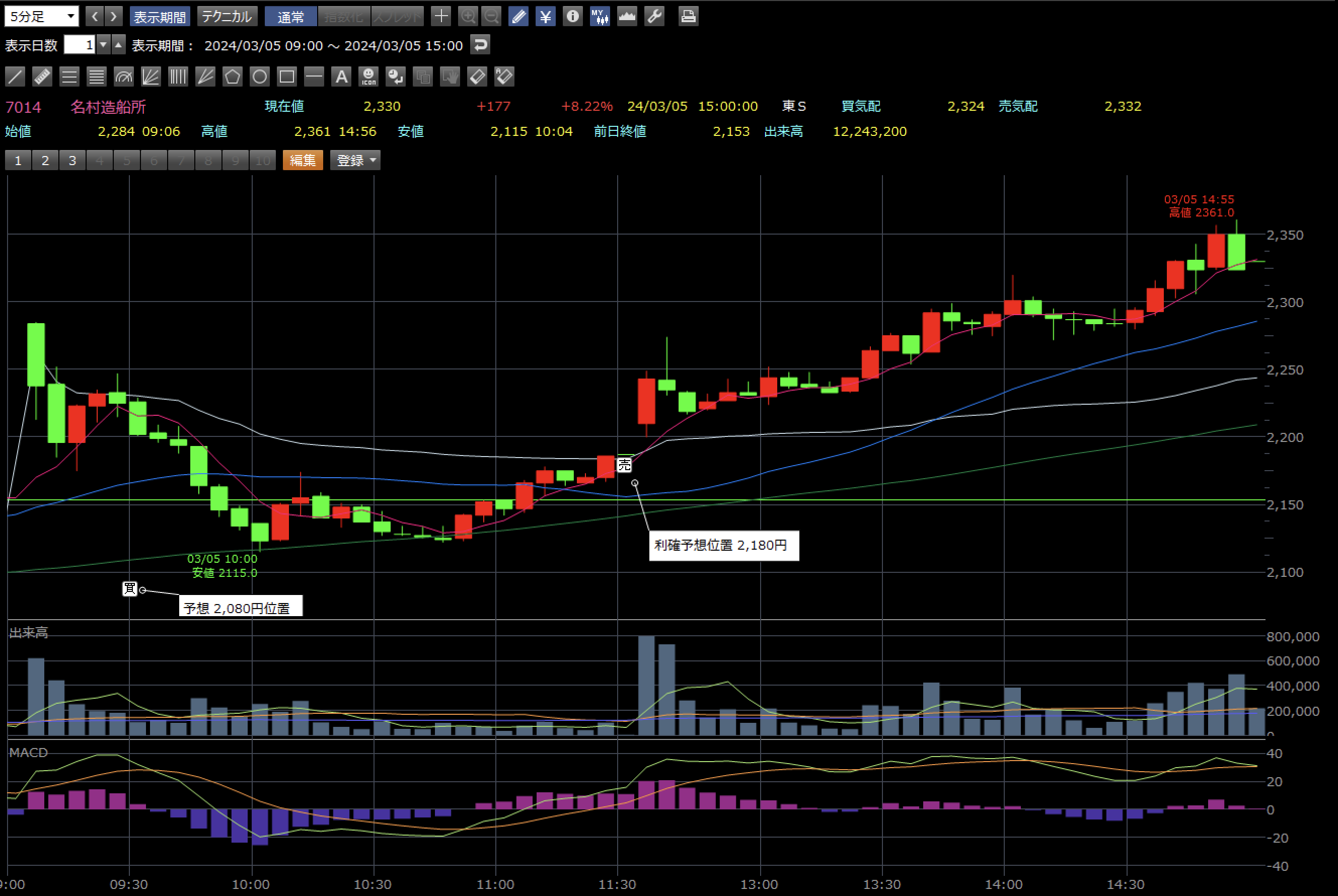Toggle the yen price display button
The height and width of the screenshot is (896, 1338).
point(546,16)
